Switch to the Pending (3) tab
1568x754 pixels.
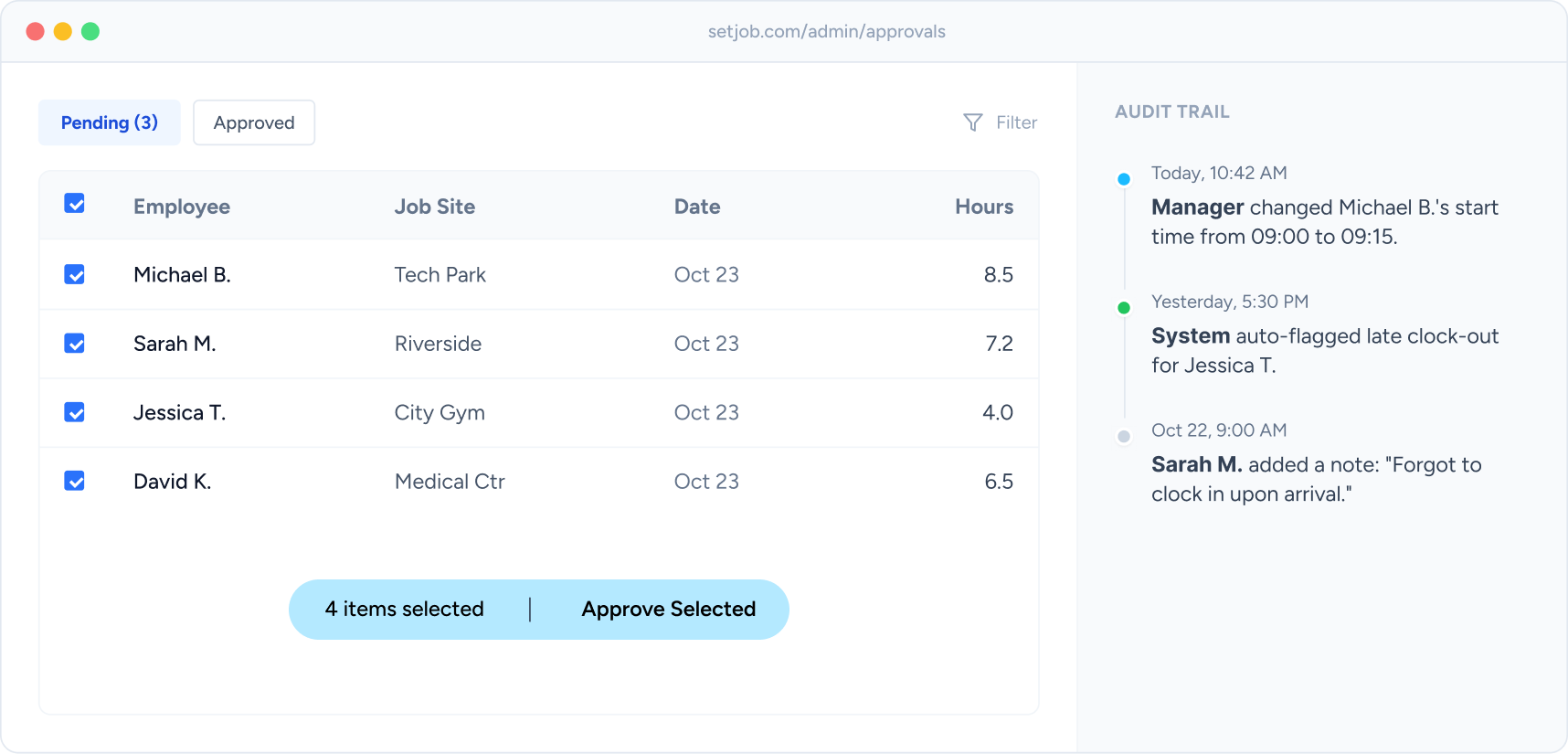tap(110, 122)
